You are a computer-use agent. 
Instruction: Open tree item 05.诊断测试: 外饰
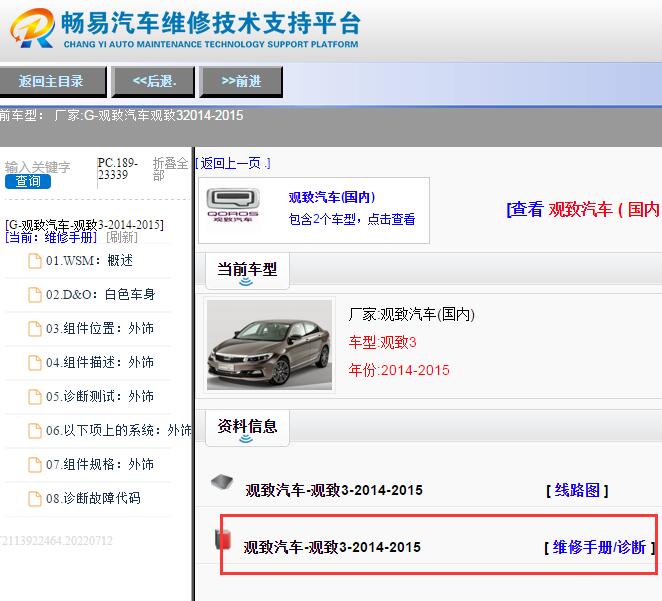100,397
